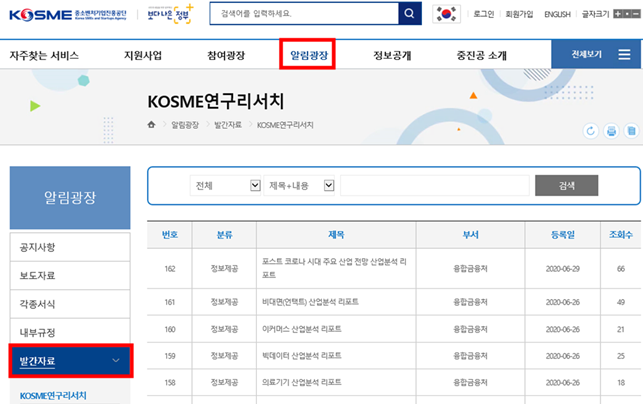Click the 로그인 link
The width and height of the screenshot is (643, 404).
pos(484,15)
